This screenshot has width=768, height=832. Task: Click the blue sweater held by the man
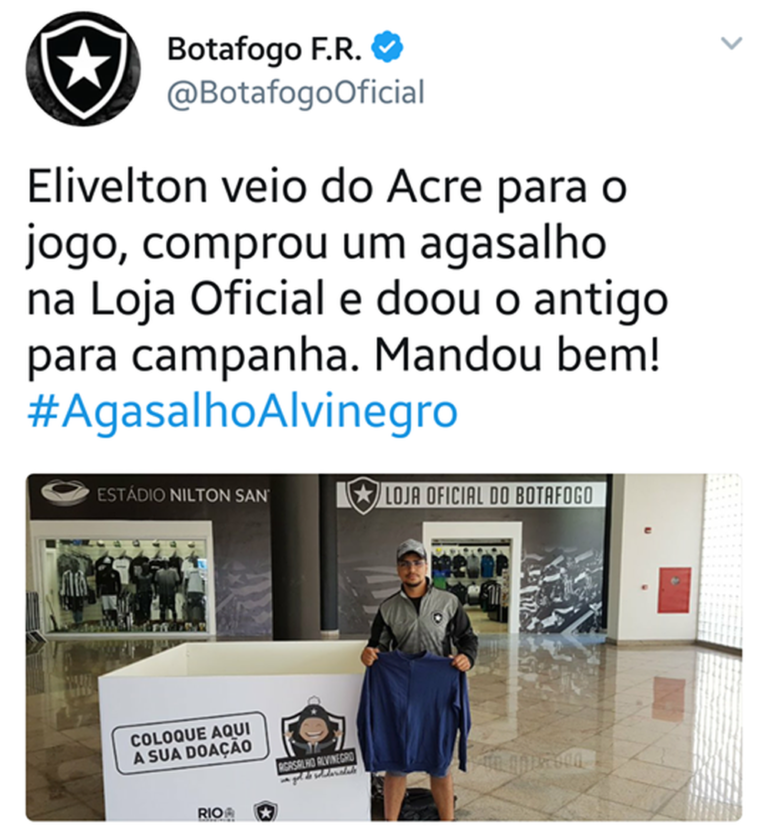(x=413, y=712)
